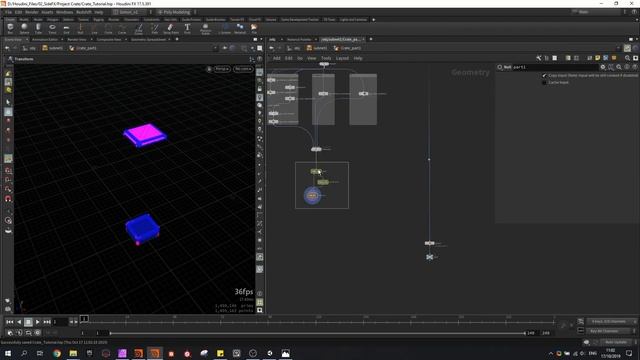
Task: Toggle real-time playback on timeline
Action: pyautogui.click(x=10, y=333)
